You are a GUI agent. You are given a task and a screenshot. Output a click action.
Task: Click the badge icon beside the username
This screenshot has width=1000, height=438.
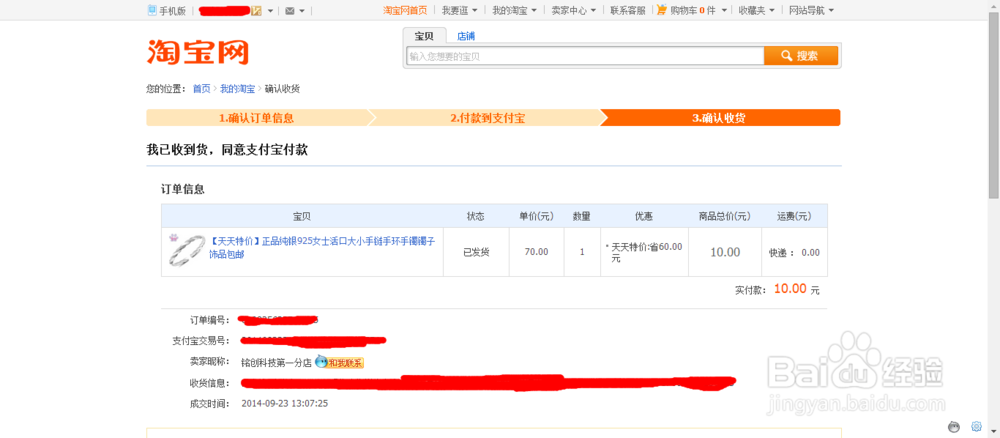coord(257,11)
